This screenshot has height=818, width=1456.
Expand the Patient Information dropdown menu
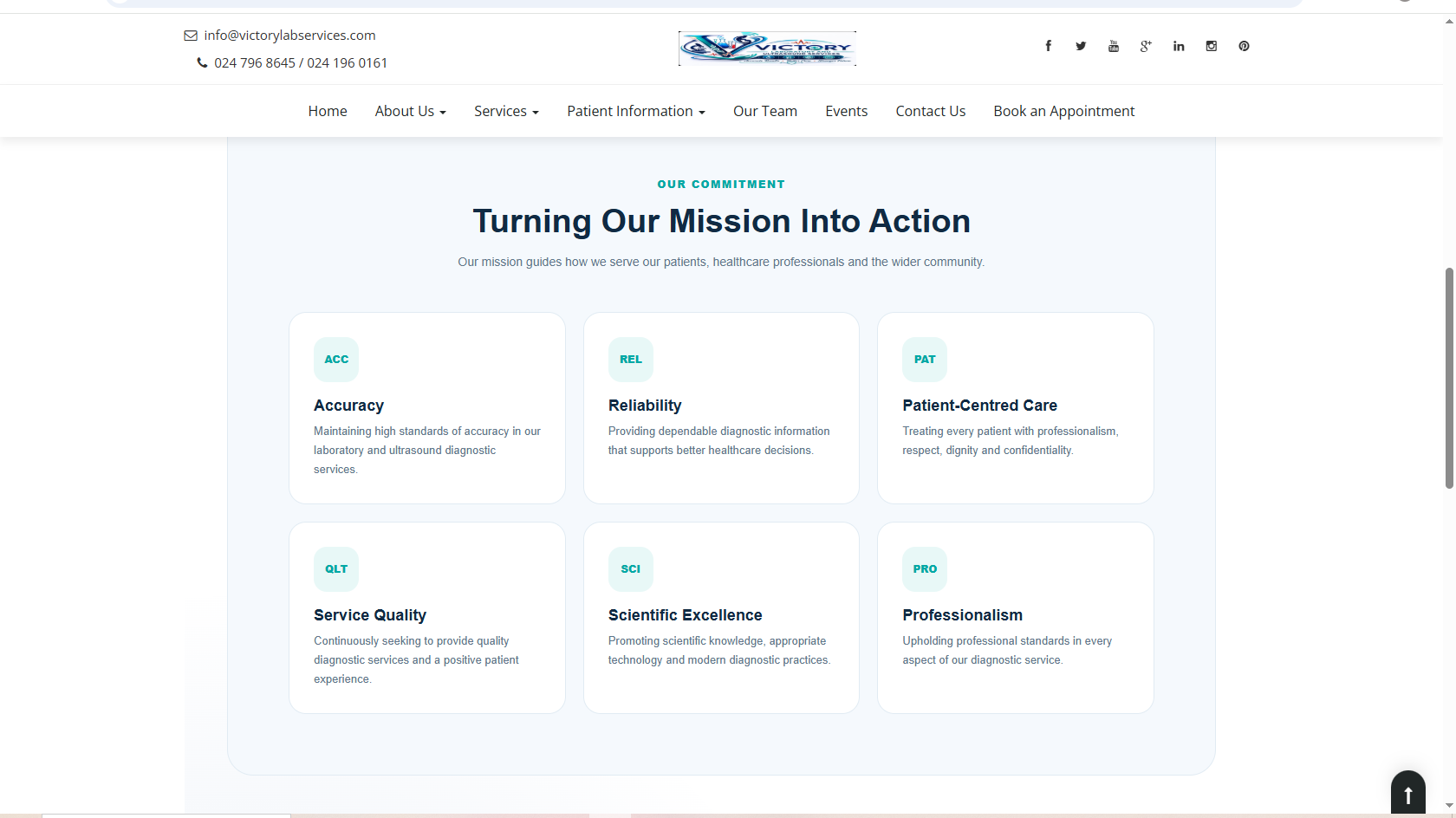(636, 111)
